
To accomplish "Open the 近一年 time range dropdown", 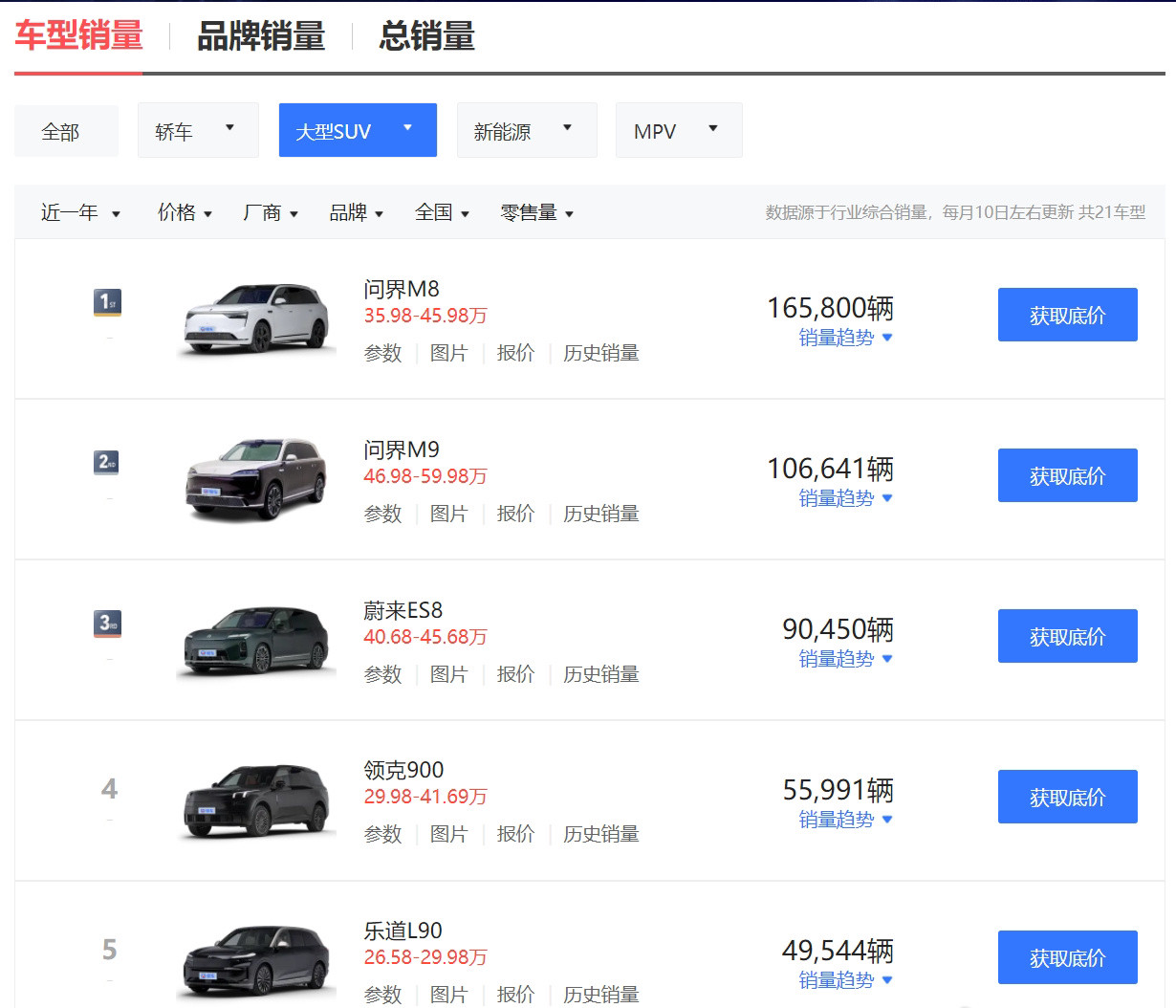I will (x=81, y=212).
